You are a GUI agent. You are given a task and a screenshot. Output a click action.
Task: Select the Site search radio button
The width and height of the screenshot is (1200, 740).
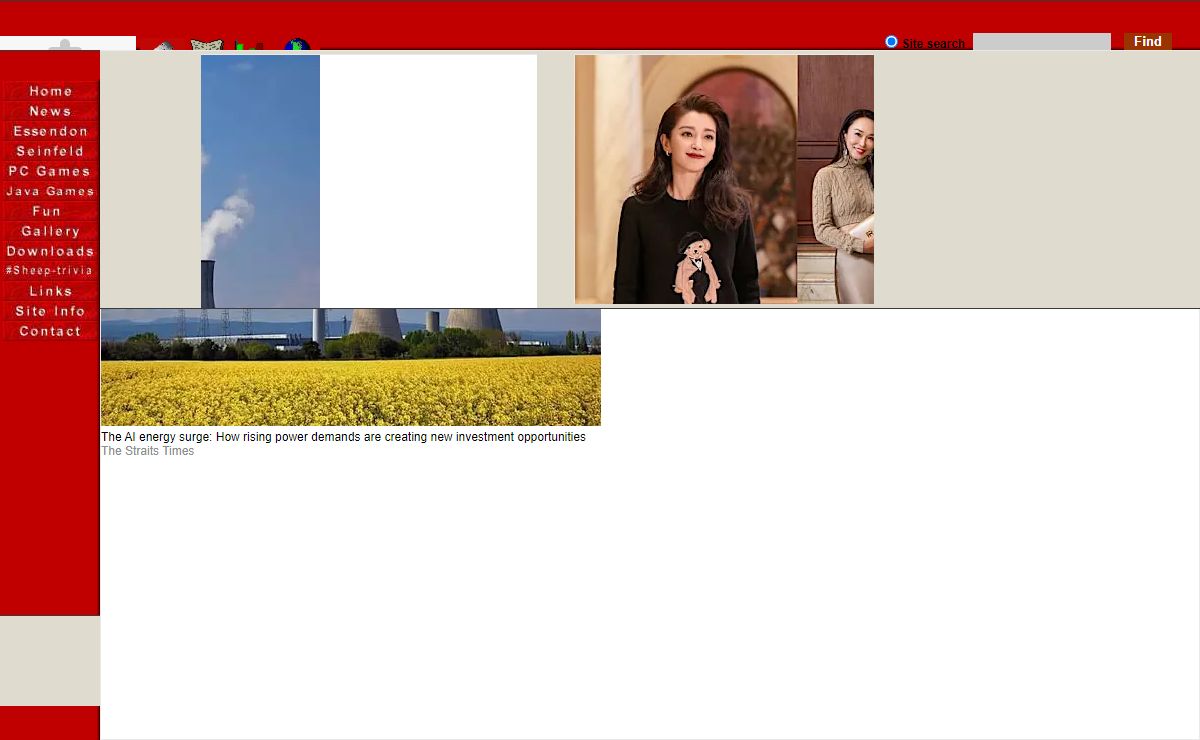coord(891,42)
